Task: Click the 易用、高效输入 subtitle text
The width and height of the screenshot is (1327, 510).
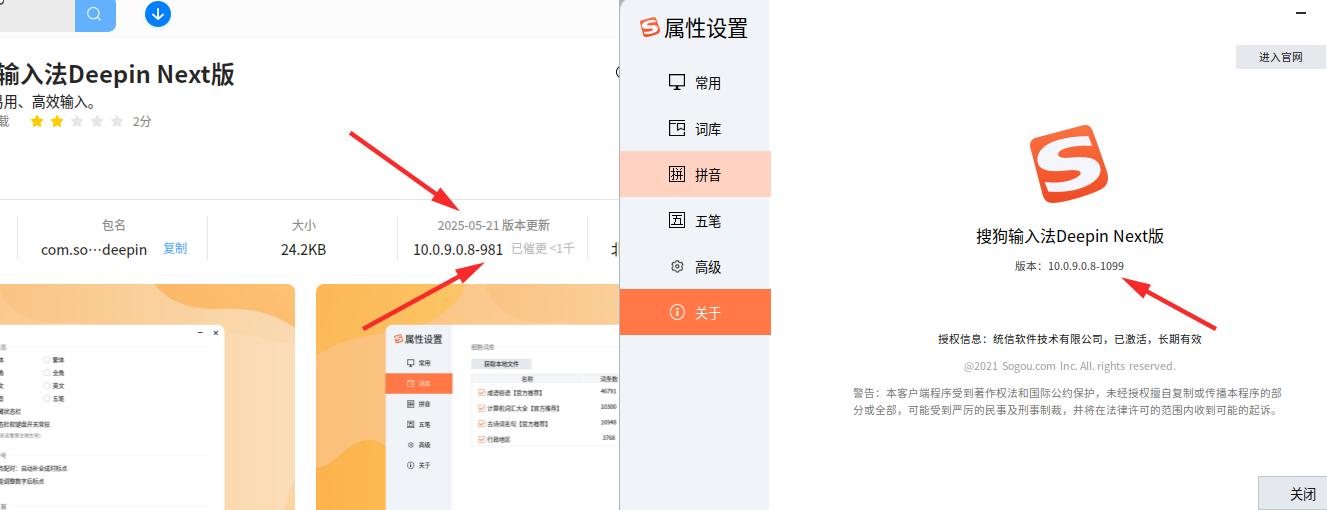Action: click(x=48, y=101)
